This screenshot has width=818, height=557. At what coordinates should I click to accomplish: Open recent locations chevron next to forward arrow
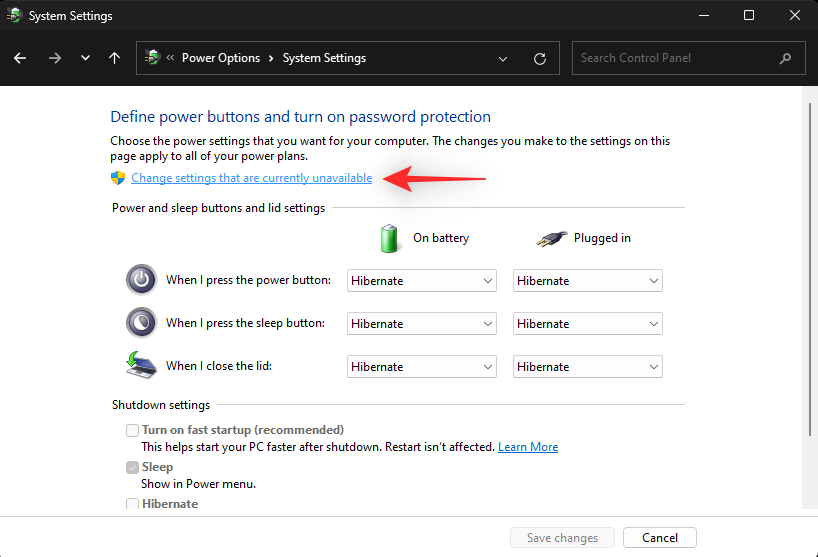[85, 58]
